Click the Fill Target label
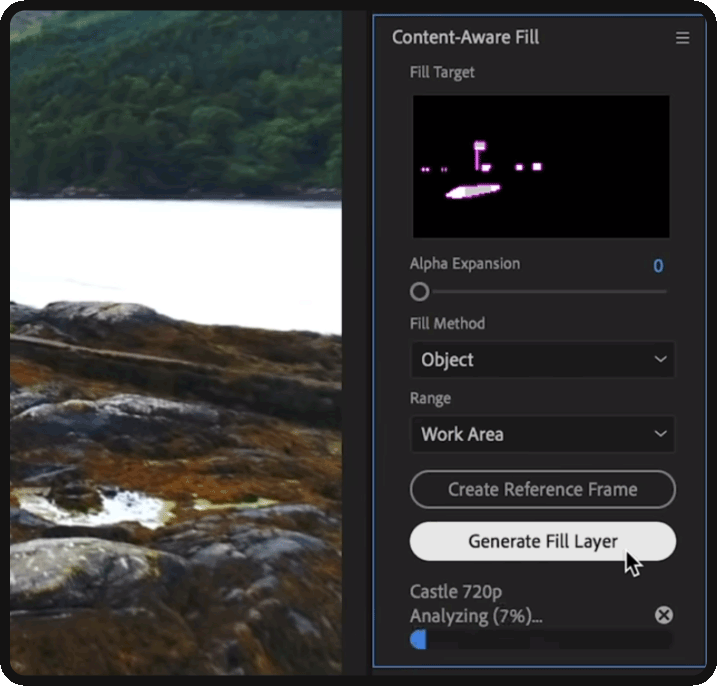The height and width of the screenshot is (686, 717). tap(442, 73)
